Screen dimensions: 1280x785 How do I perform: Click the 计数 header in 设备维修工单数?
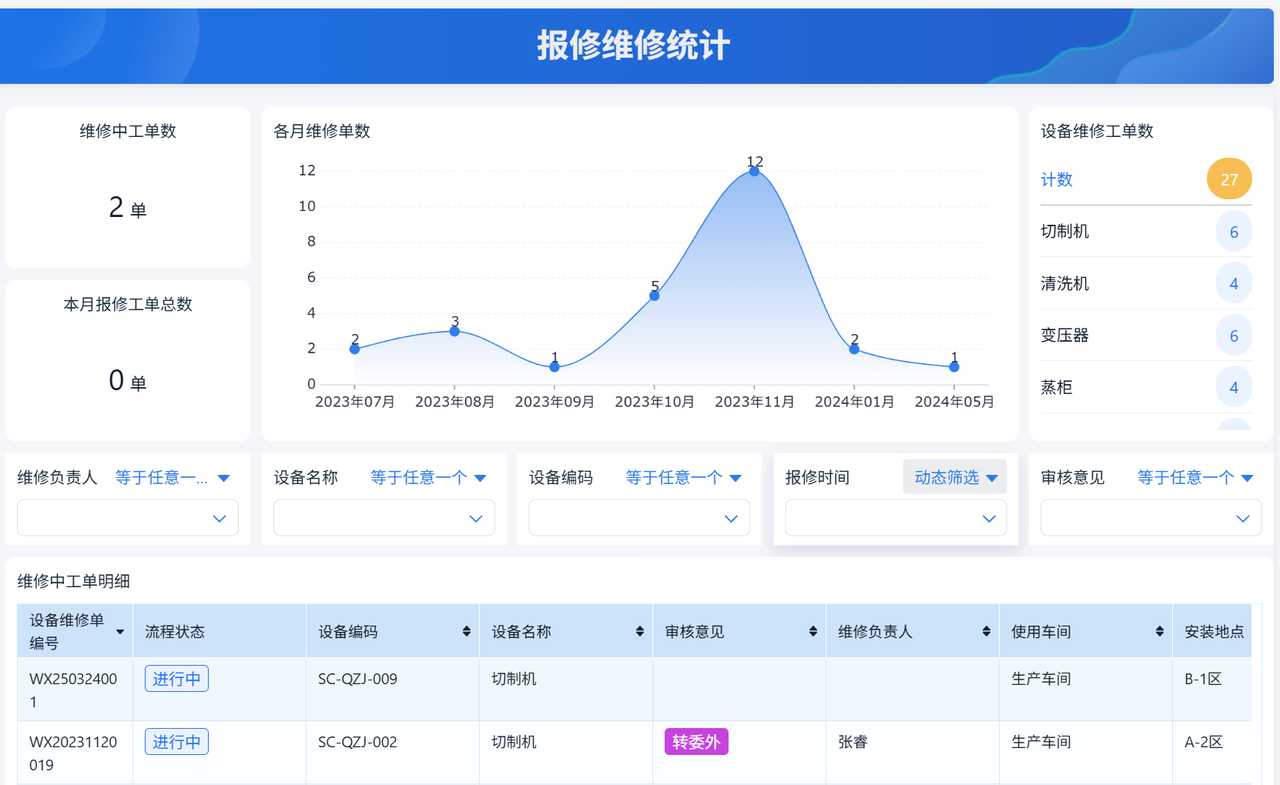click(1057, 180)
